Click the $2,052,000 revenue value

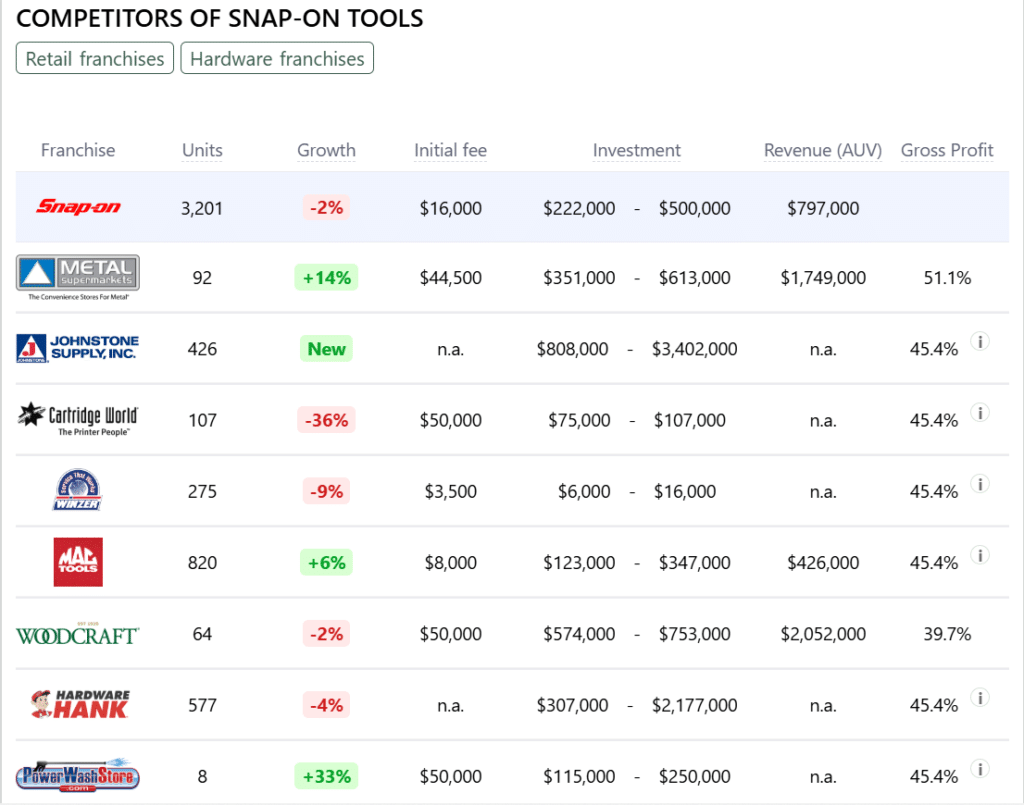(x=823, y=633)
